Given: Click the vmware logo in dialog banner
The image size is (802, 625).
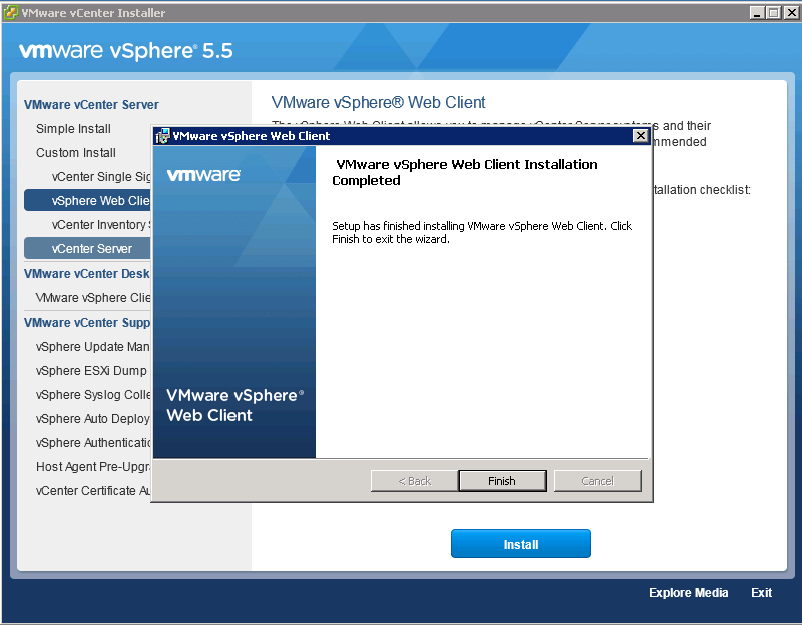Looking at the screenshot, I should point(204,175).
